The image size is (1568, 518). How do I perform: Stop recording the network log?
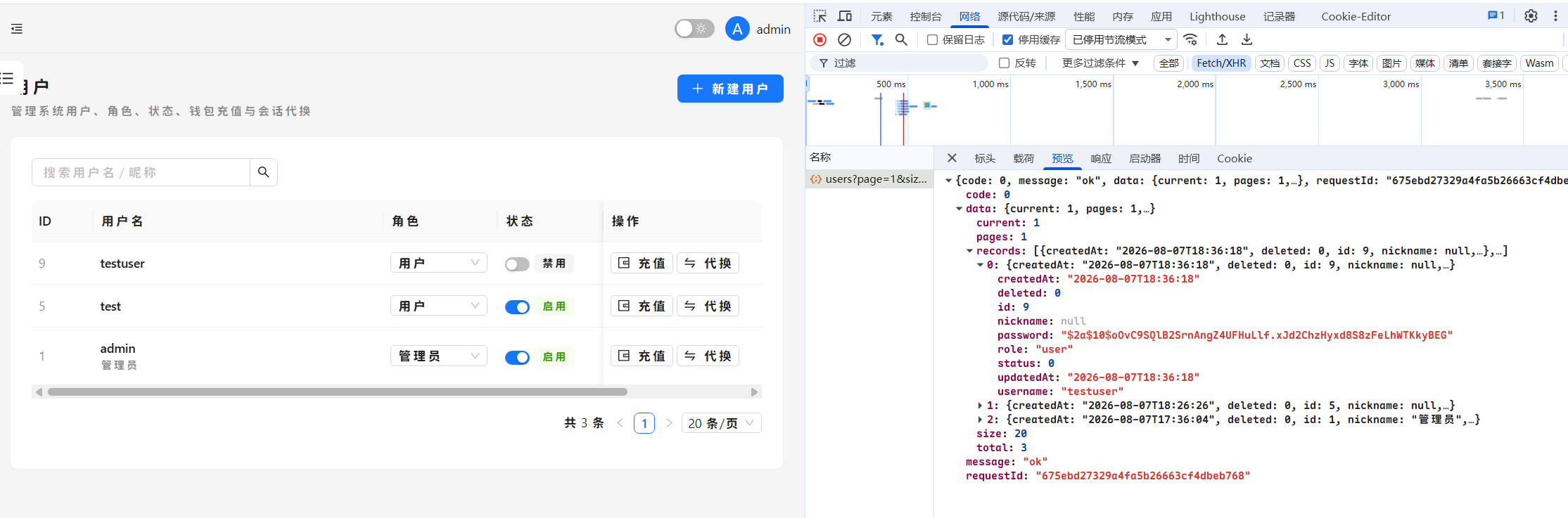pyautogui.click(x=820, y=40)
